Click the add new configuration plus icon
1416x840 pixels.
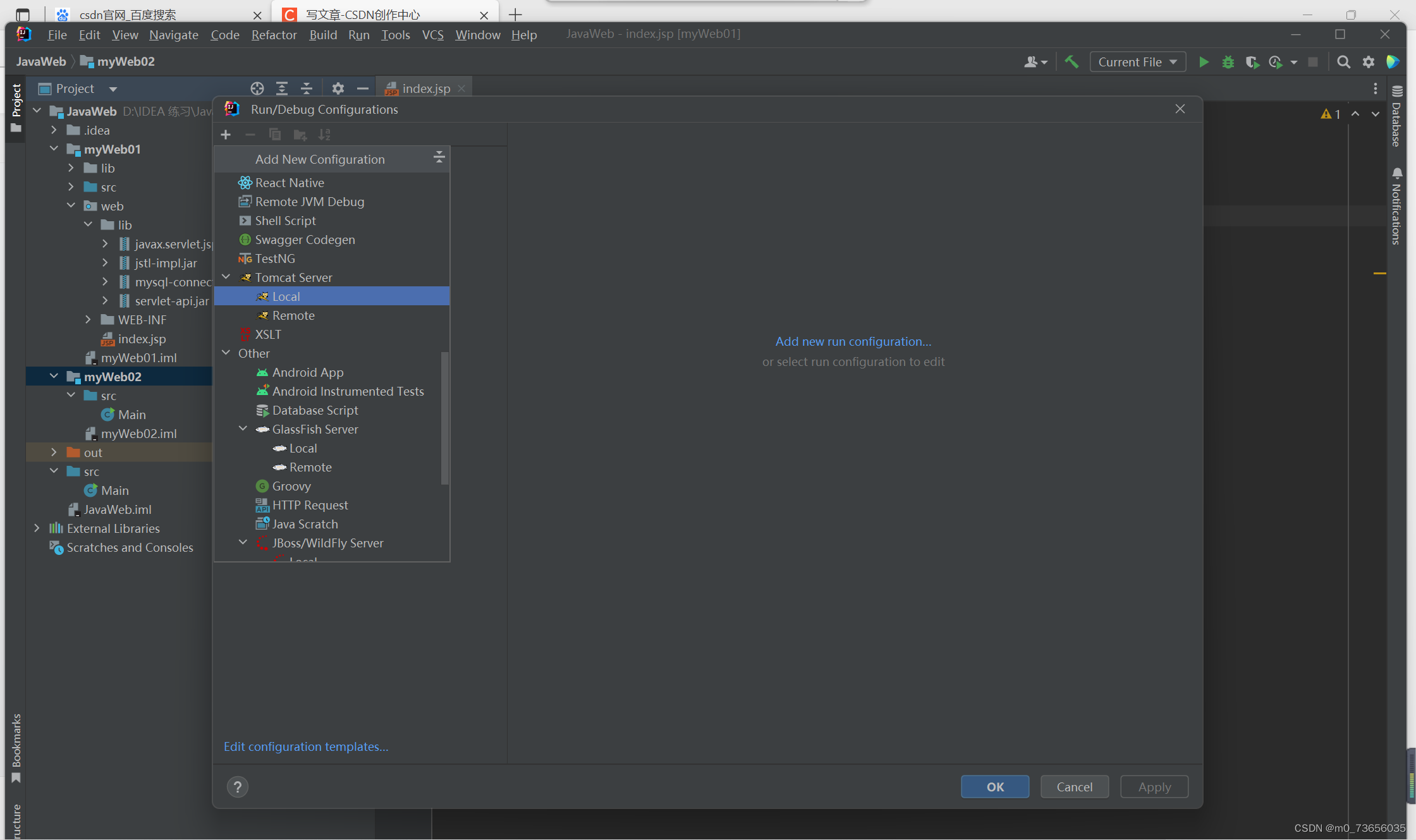click(226, 135)
